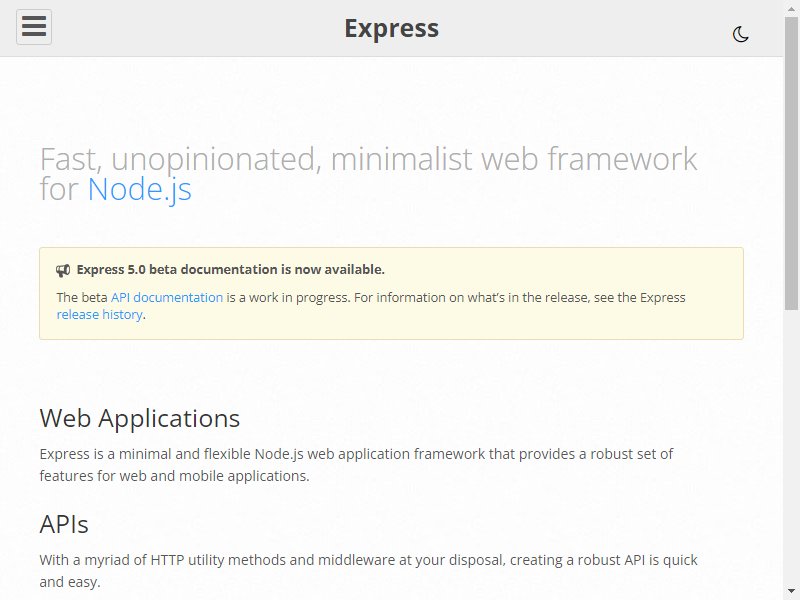Click the gray header bar area

[391, 28]
